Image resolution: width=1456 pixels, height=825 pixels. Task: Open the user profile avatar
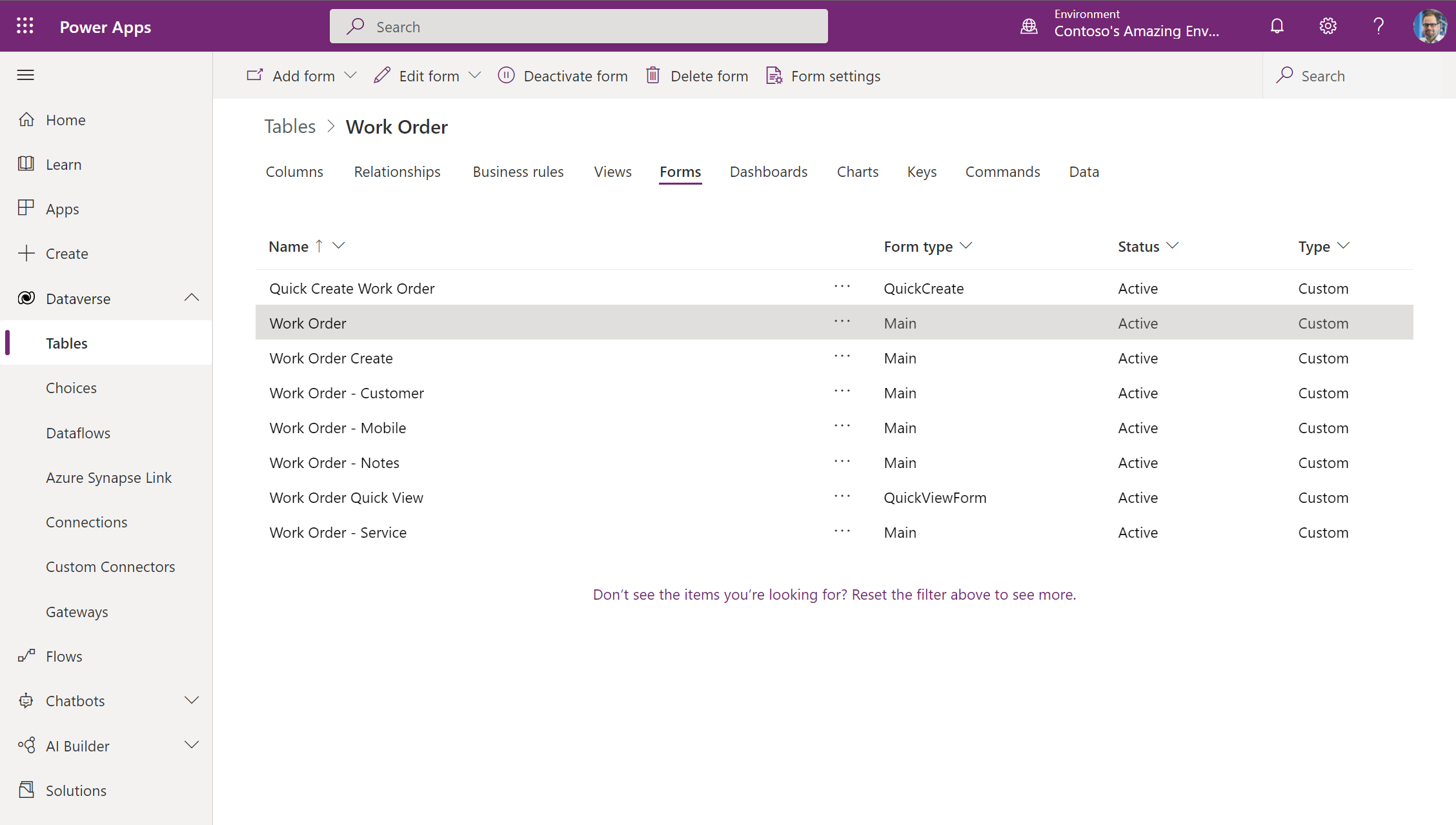click(x=1430, y=26)
